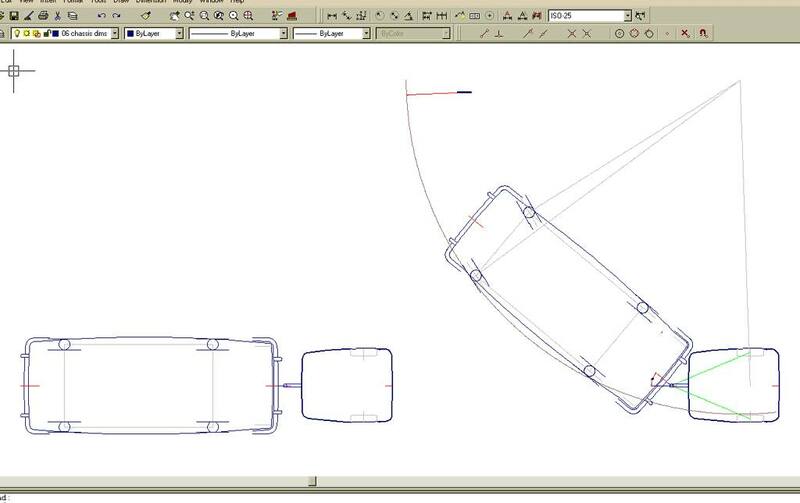The width and height of the screenshot is (800, 503).
Task: Click the Zoom Extents icon
Action: (248, 16)
